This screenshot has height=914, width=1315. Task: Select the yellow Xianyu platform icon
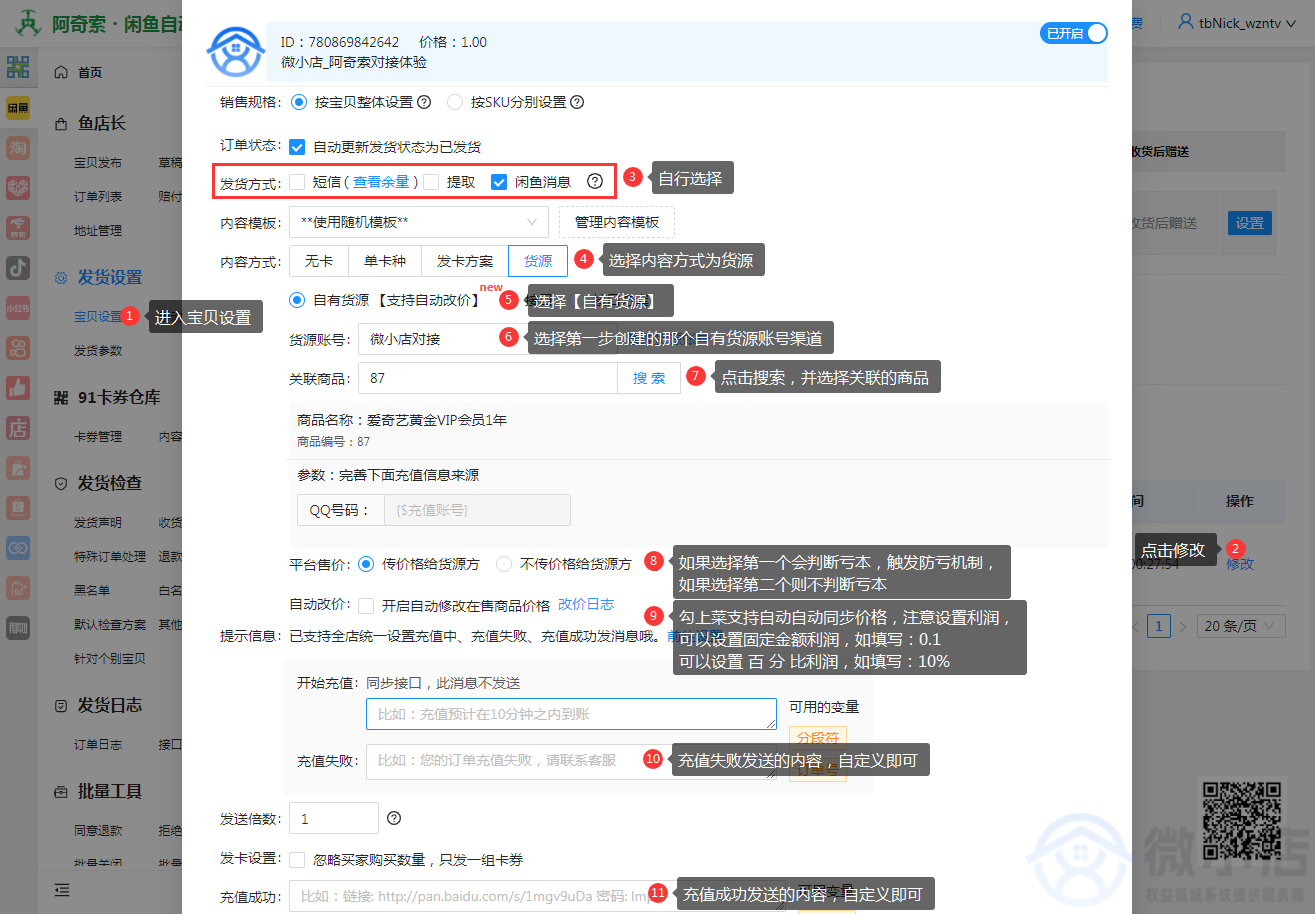17,108
